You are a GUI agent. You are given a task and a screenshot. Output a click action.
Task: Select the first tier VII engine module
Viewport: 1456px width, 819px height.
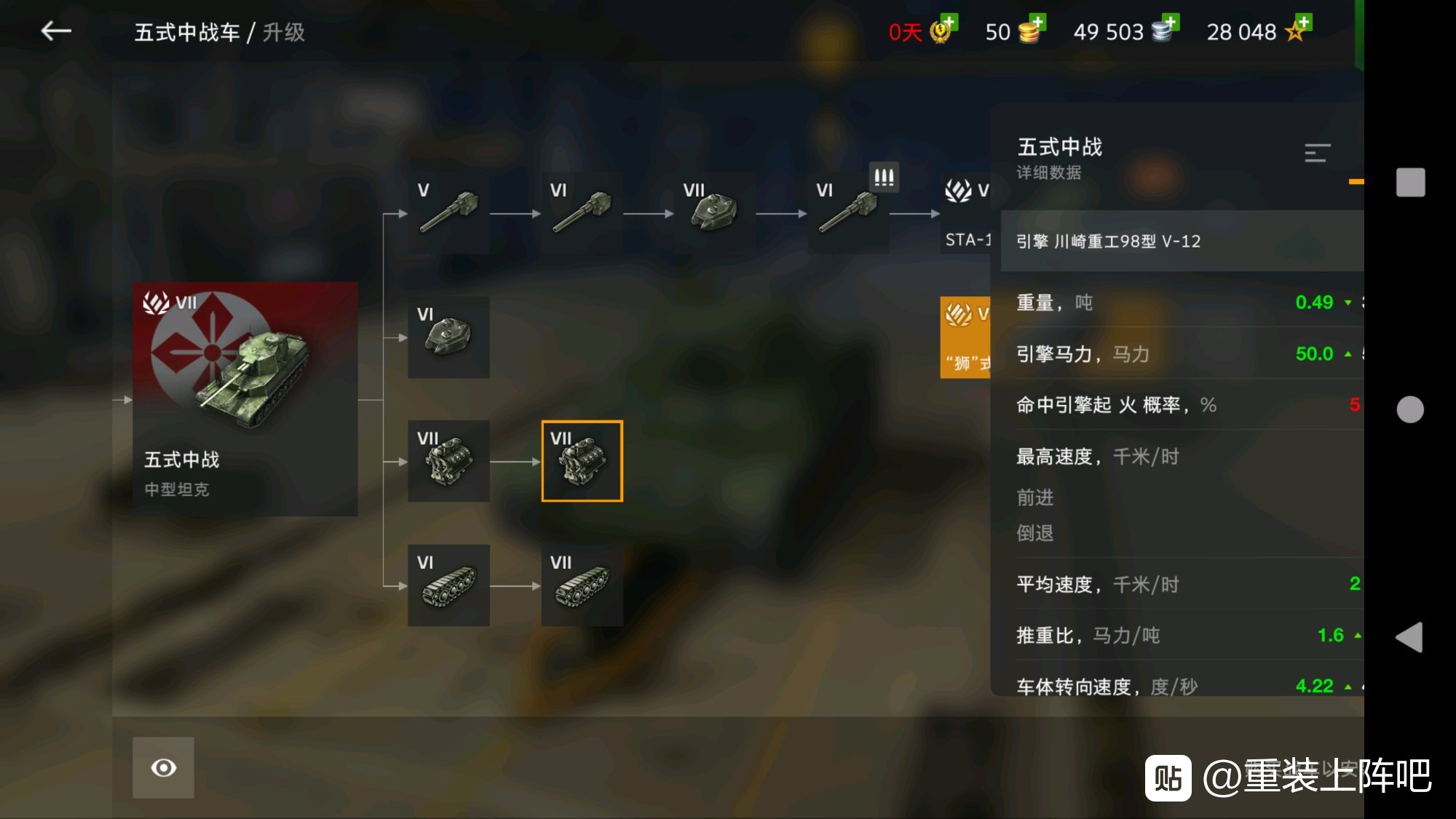coord(448,461)
